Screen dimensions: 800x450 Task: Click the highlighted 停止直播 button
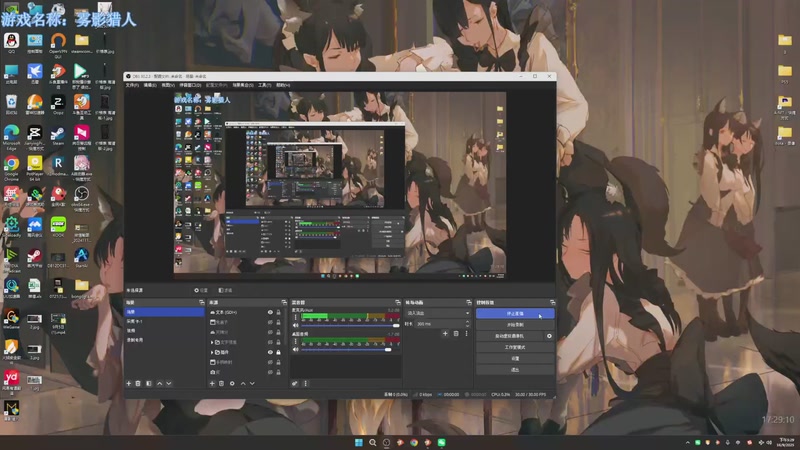(x=515, y=313)
